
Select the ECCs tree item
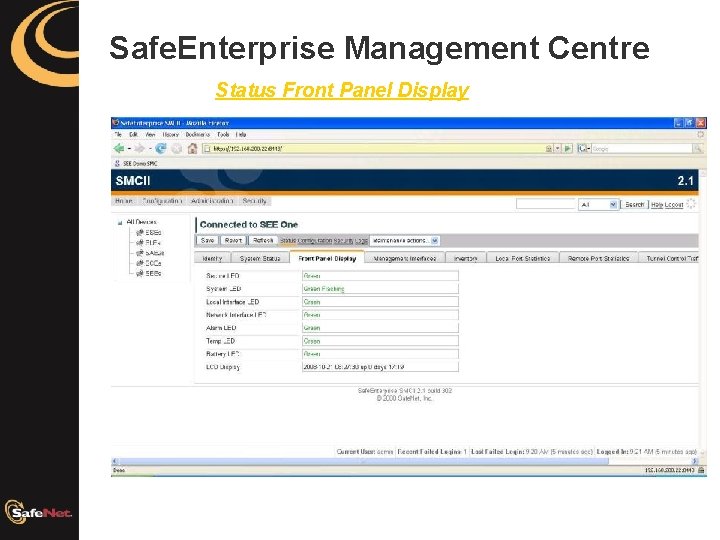pos(153,263)
